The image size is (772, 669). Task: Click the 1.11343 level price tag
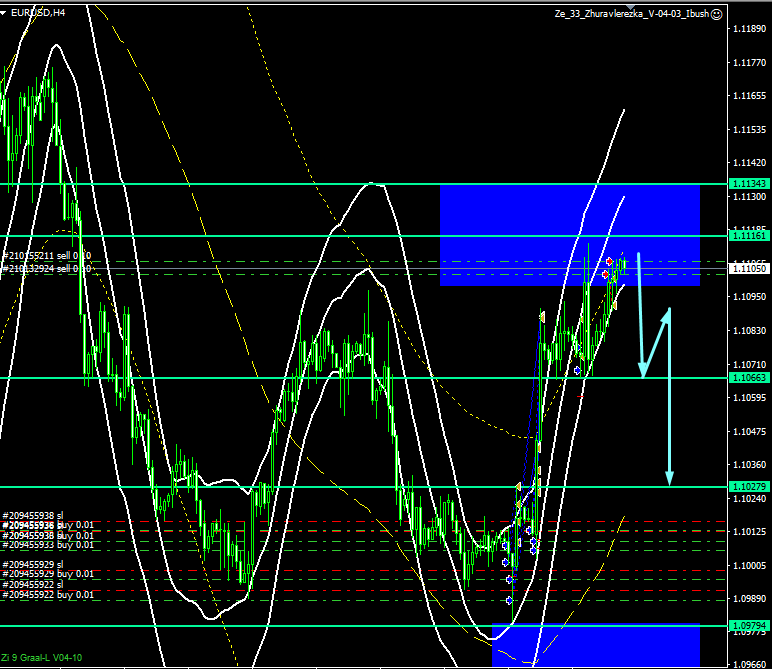(749, 184)
